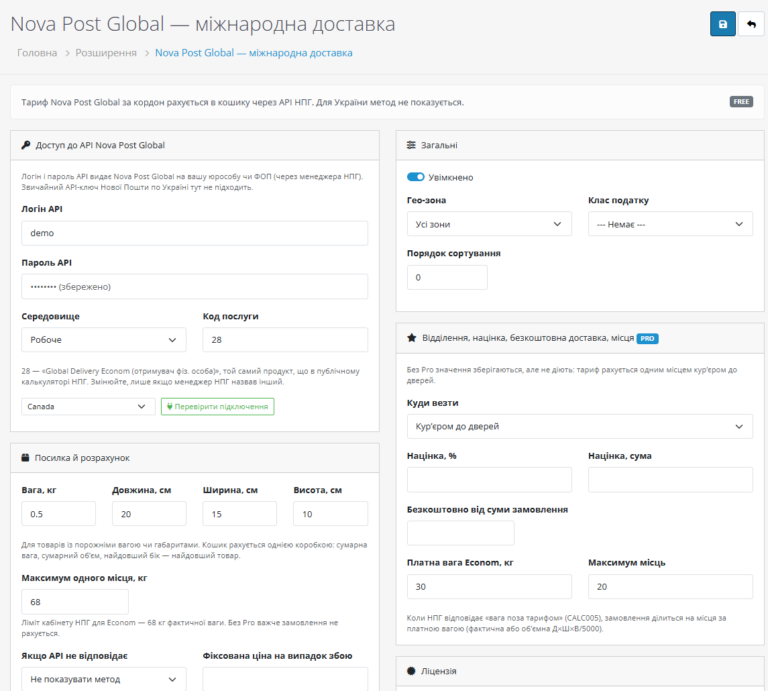Go to Головна breadcrumb
The image size is (768, 691).
(x=37, y=53)
